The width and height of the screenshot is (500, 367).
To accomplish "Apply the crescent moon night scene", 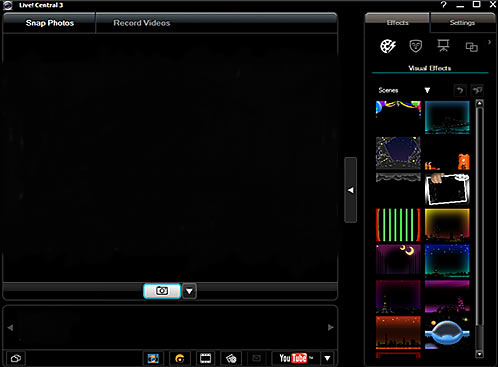I will click(398, 260).
